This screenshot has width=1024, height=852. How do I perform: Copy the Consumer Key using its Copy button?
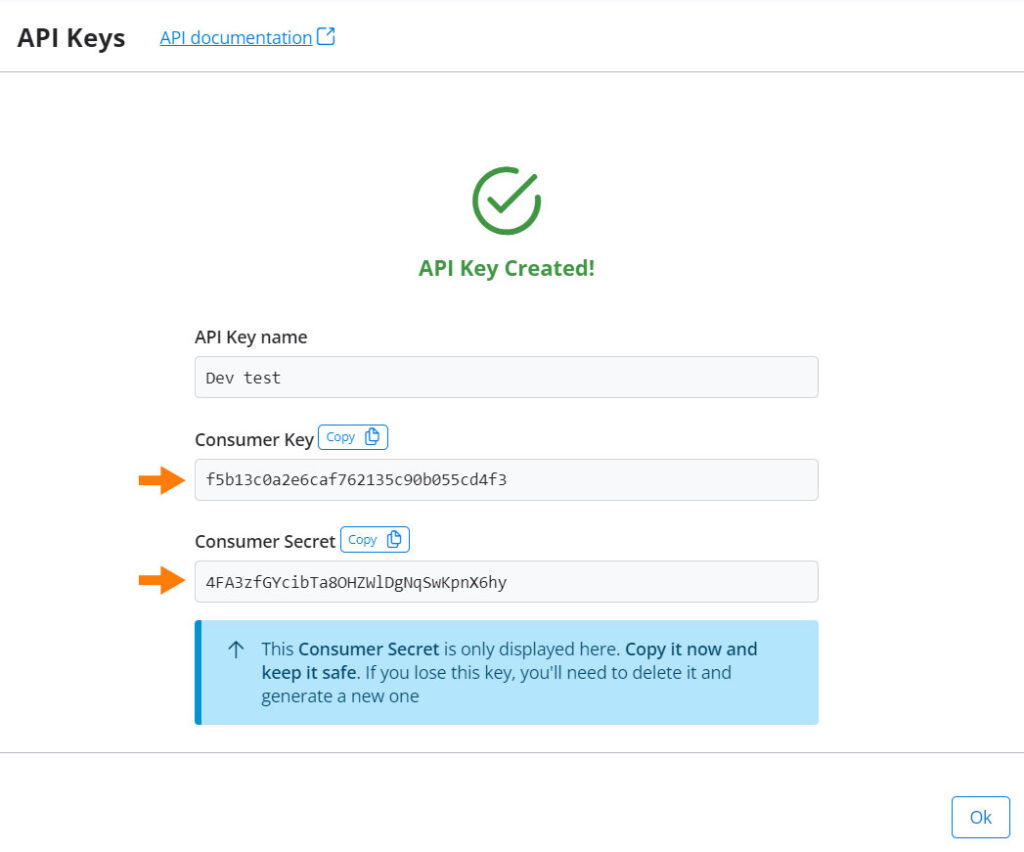click(x=352, y=436)
